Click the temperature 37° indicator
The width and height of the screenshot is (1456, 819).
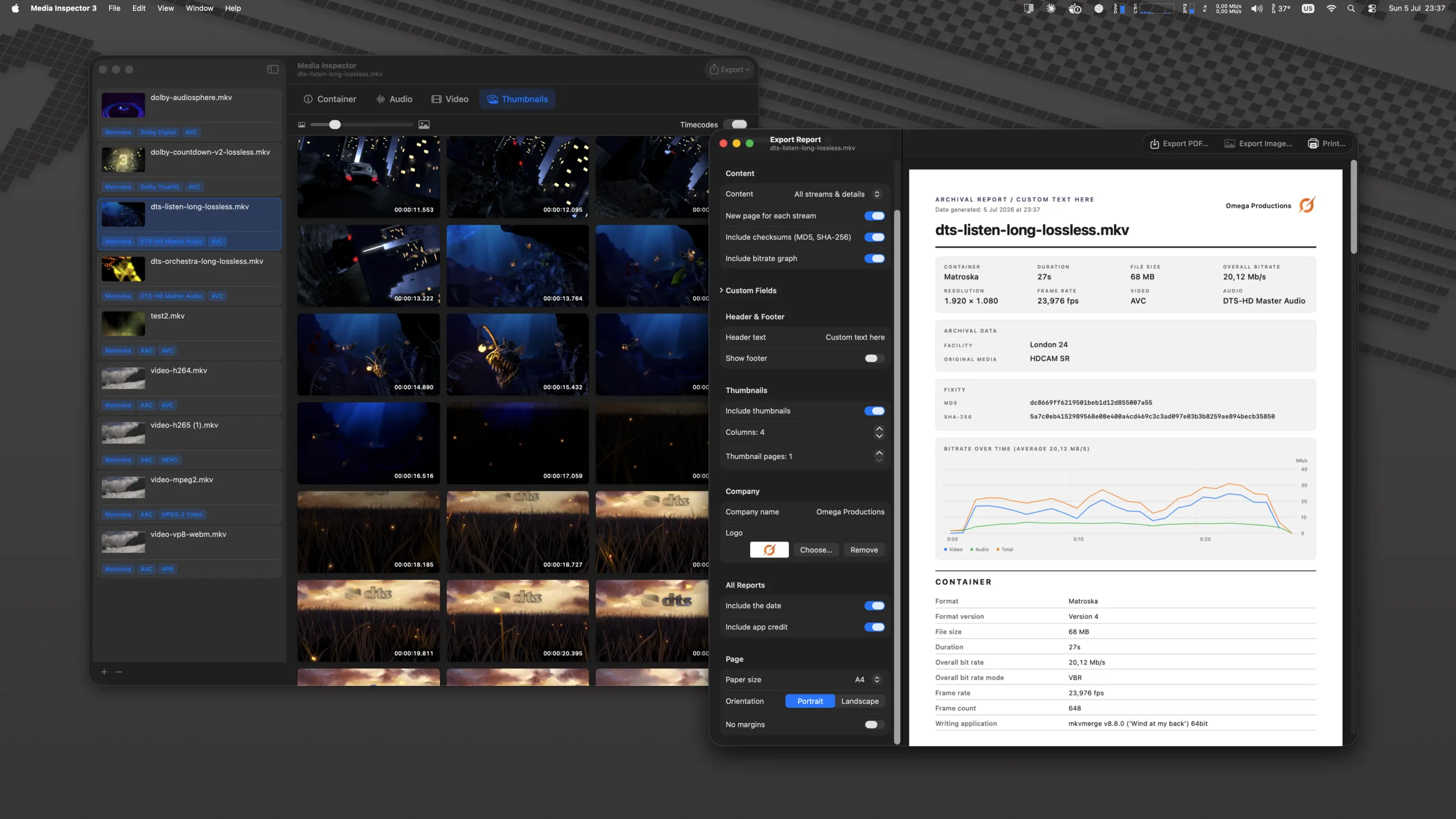[1281, 8]
